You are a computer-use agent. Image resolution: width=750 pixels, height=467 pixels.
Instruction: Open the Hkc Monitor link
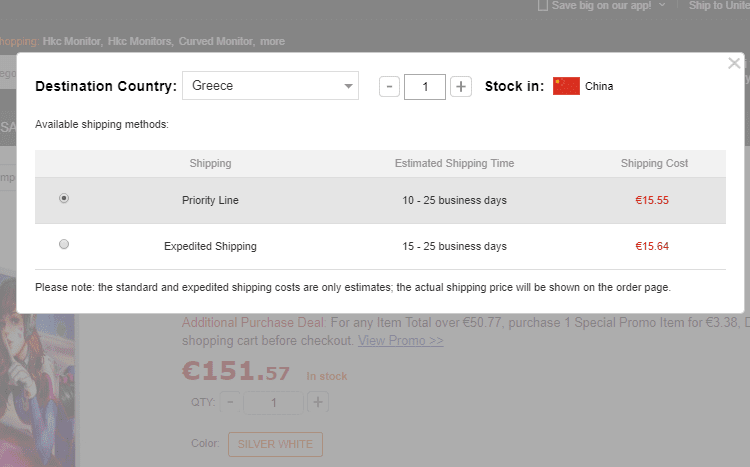[x=72, y=42]
